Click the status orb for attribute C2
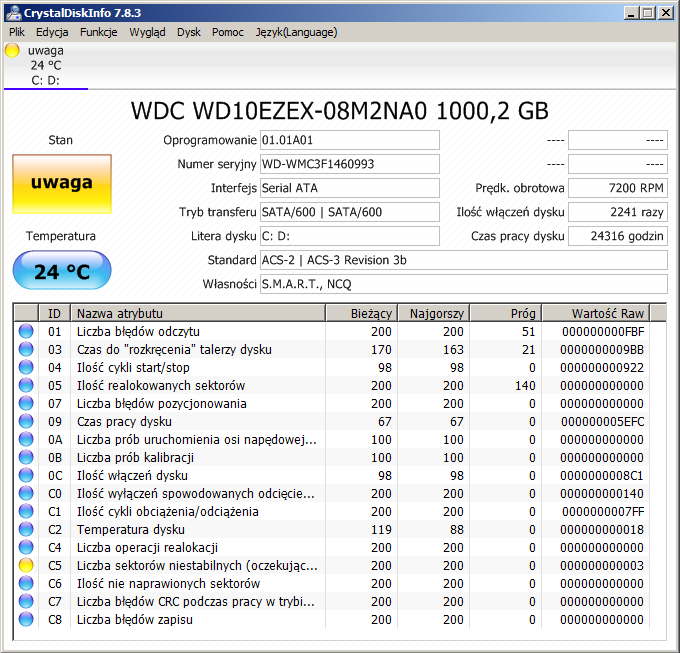This screenshot has width=680, height=653. 26,529
